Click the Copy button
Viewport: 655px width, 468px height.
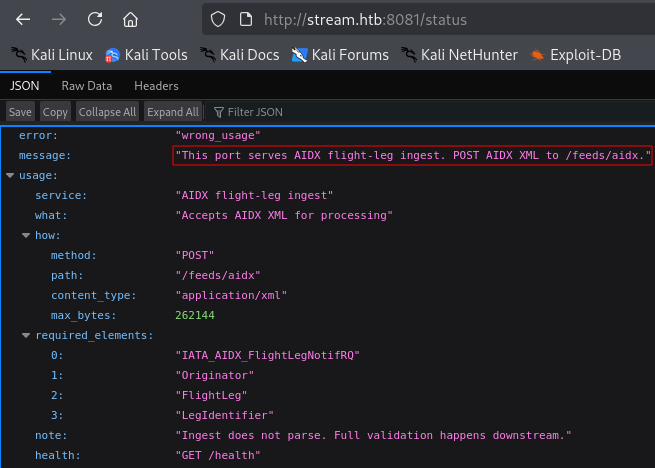point(55,112)
